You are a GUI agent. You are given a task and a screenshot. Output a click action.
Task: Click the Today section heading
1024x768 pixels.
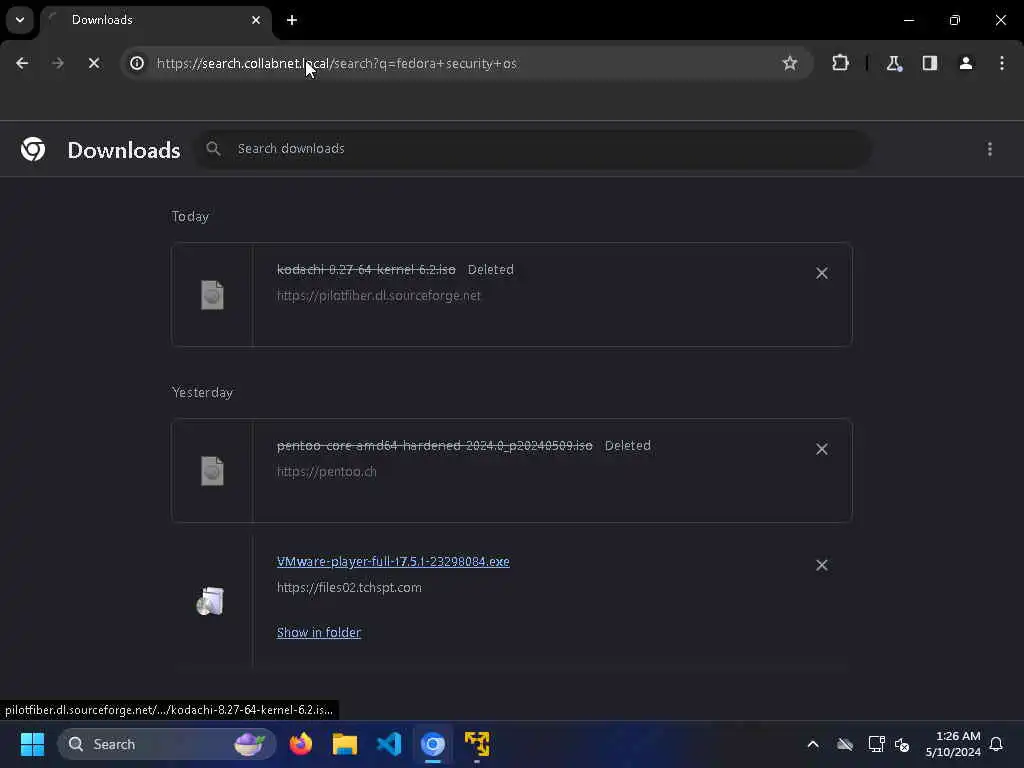point(190,217)
